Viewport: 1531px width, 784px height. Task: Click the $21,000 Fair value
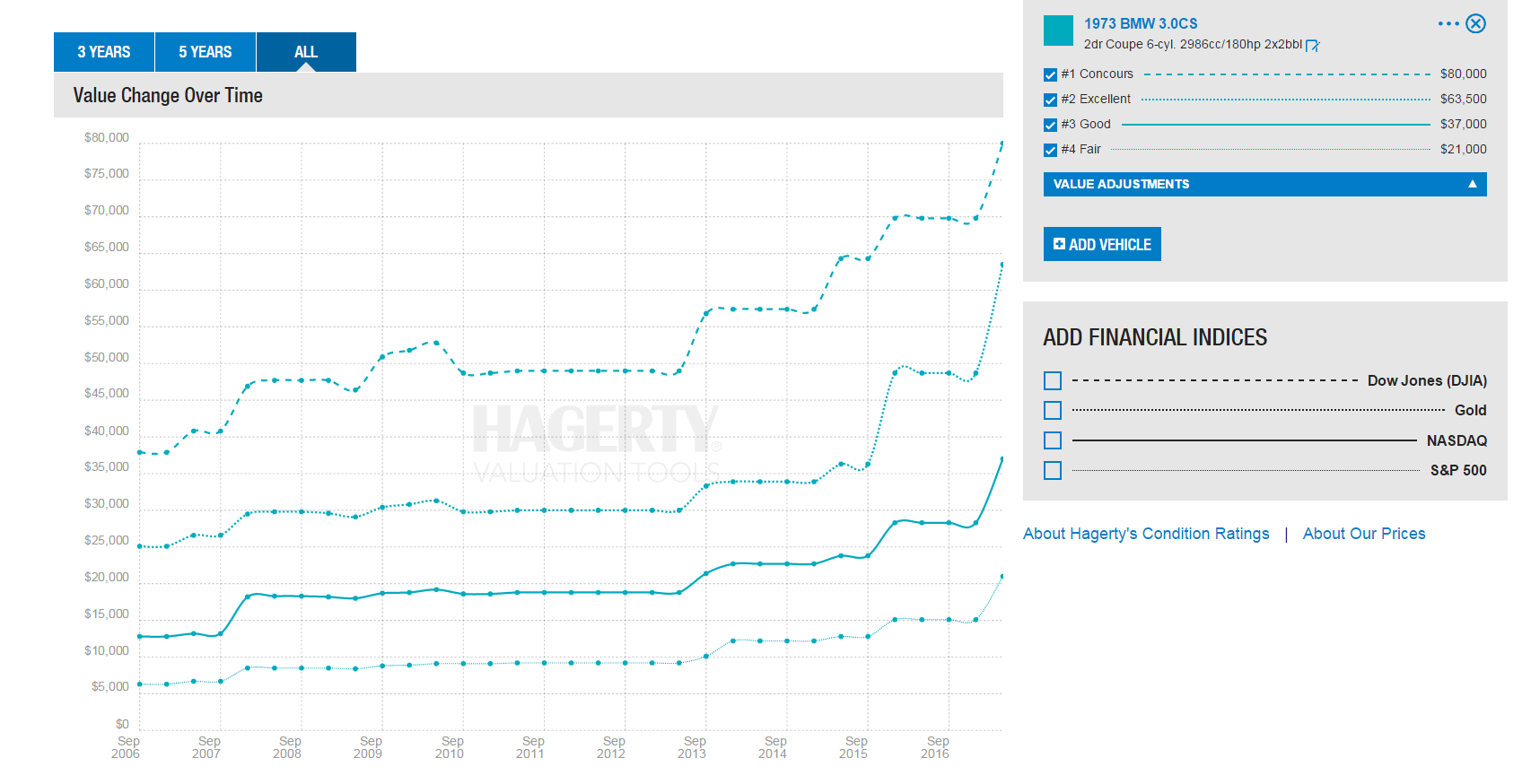coord(1463,149)
